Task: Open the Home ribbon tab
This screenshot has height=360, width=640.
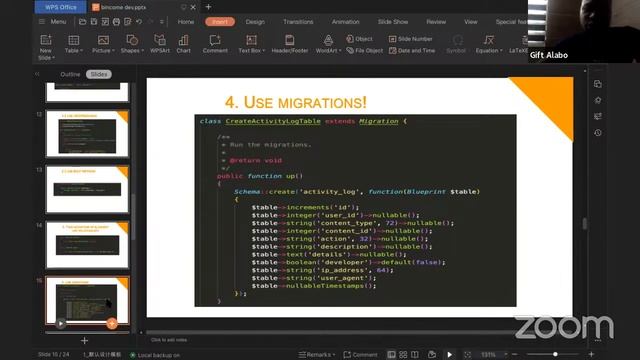Action: [186, 22]
